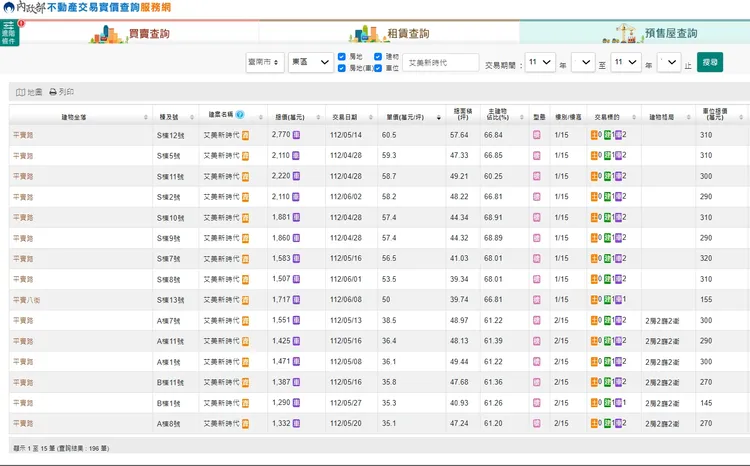Click the orange land marker icon in the S棟5號 row
Viewport: 750px width, 466px height.
594,155
